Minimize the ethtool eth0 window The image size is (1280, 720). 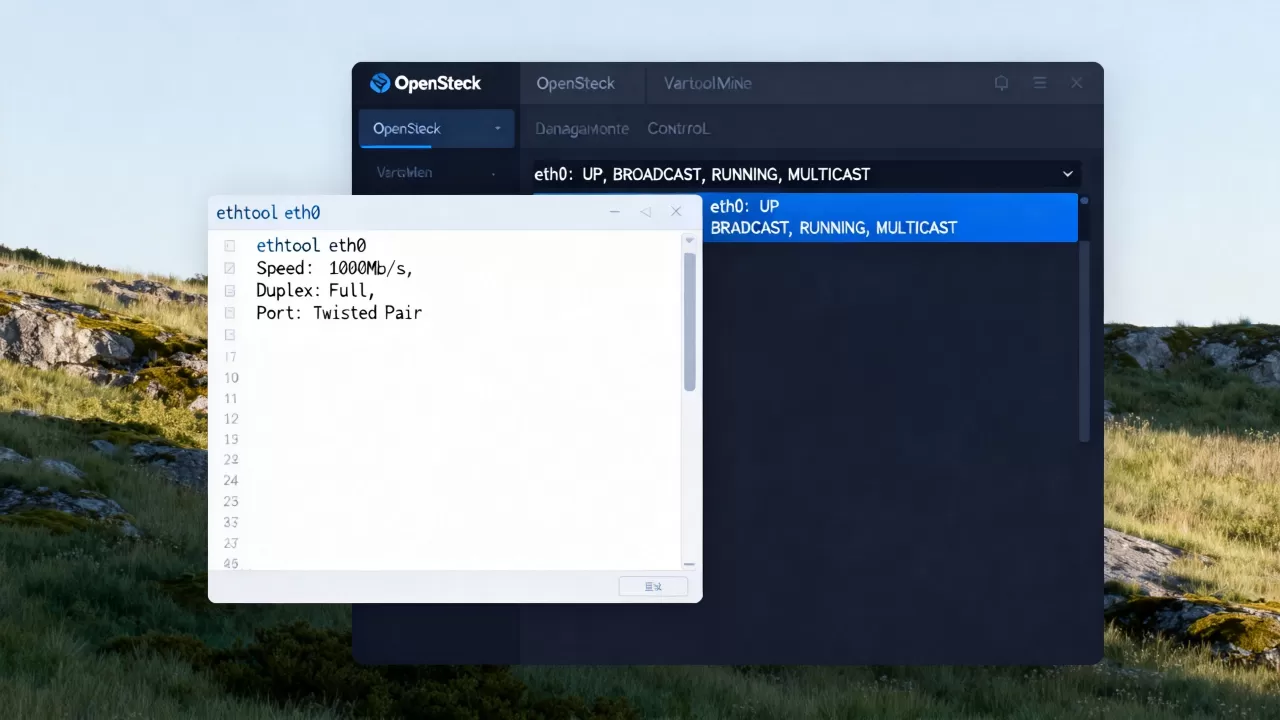coord(614,212)
